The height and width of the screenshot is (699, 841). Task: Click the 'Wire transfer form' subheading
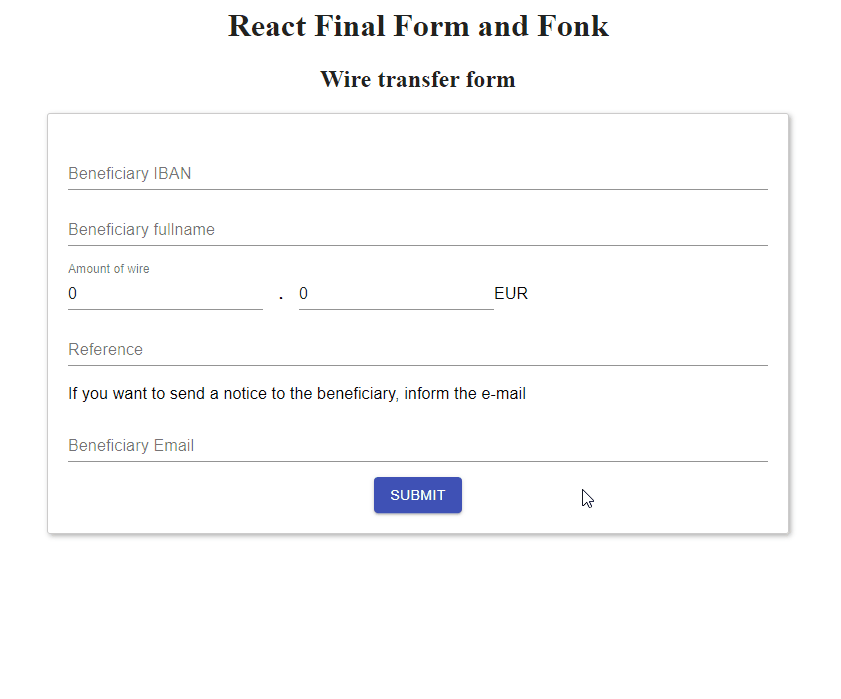418,80
